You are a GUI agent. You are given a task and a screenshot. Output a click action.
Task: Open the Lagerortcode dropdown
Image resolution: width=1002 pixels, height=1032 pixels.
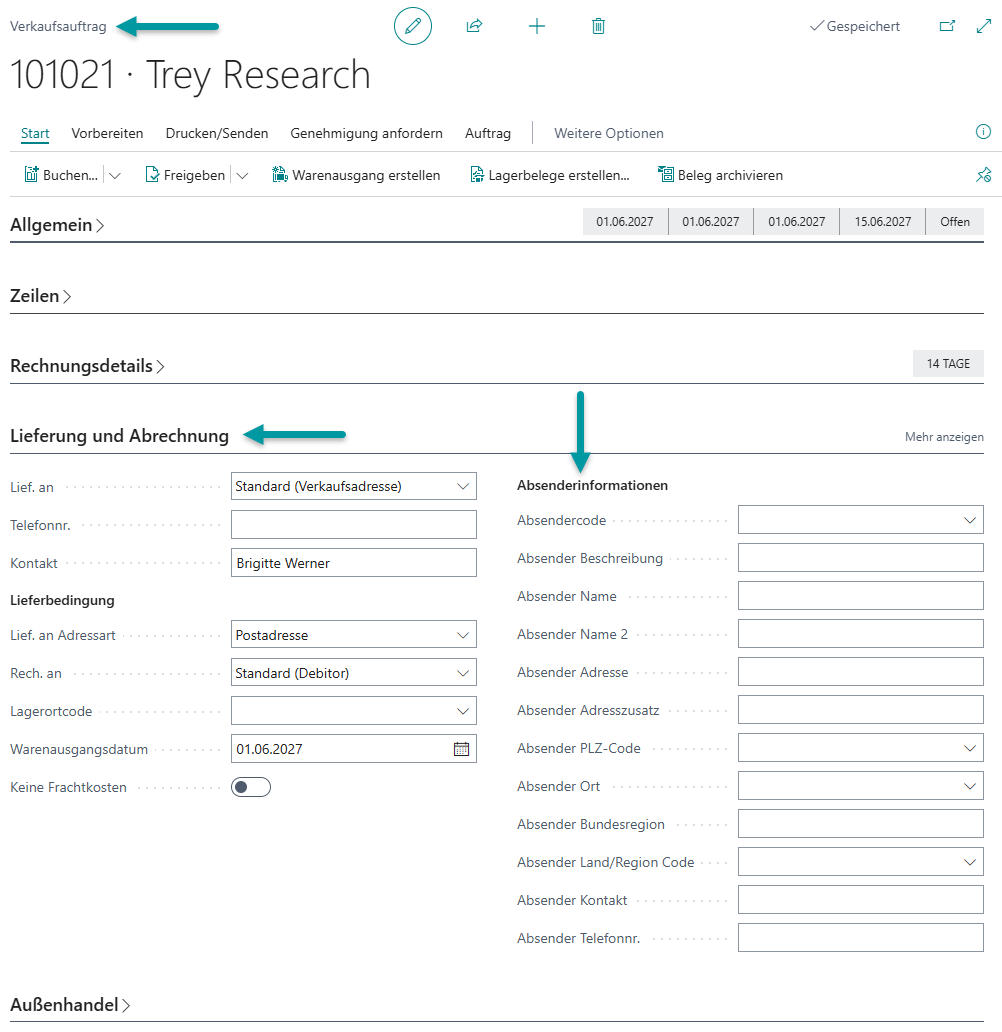pyautogui.click(x=463, y=711)
